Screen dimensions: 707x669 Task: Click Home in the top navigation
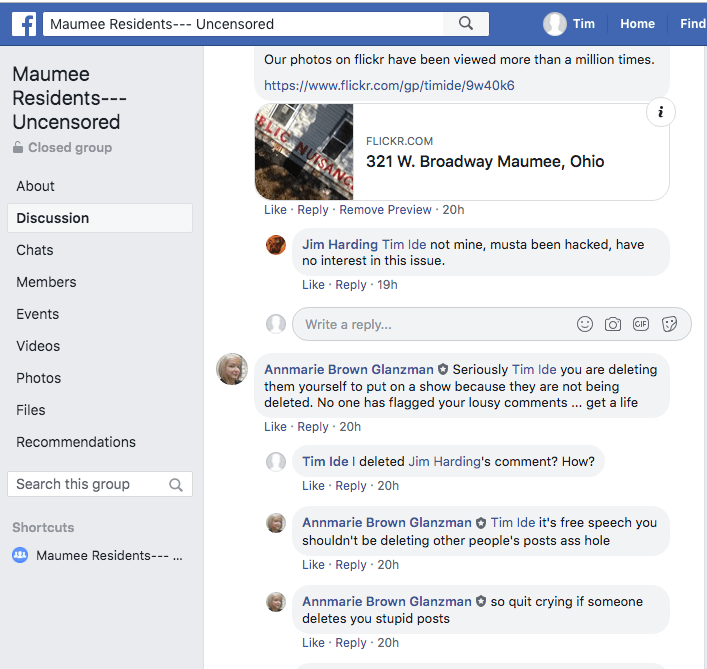637,24
